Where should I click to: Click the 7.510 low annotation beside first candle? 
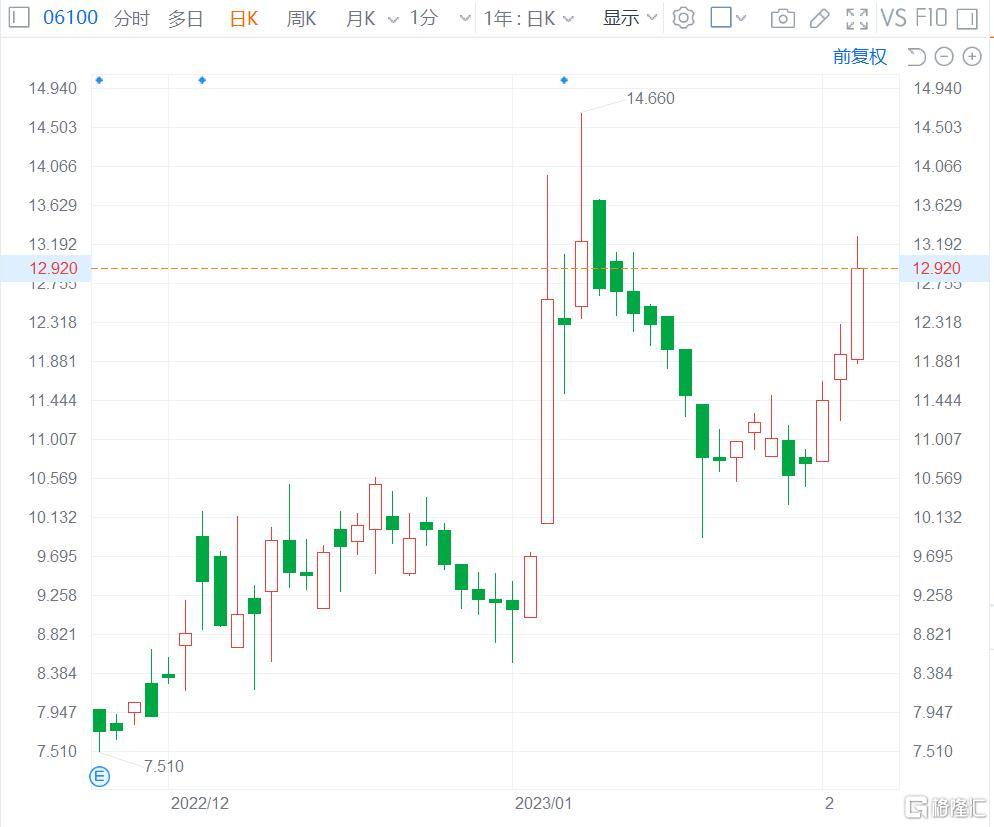164,766
